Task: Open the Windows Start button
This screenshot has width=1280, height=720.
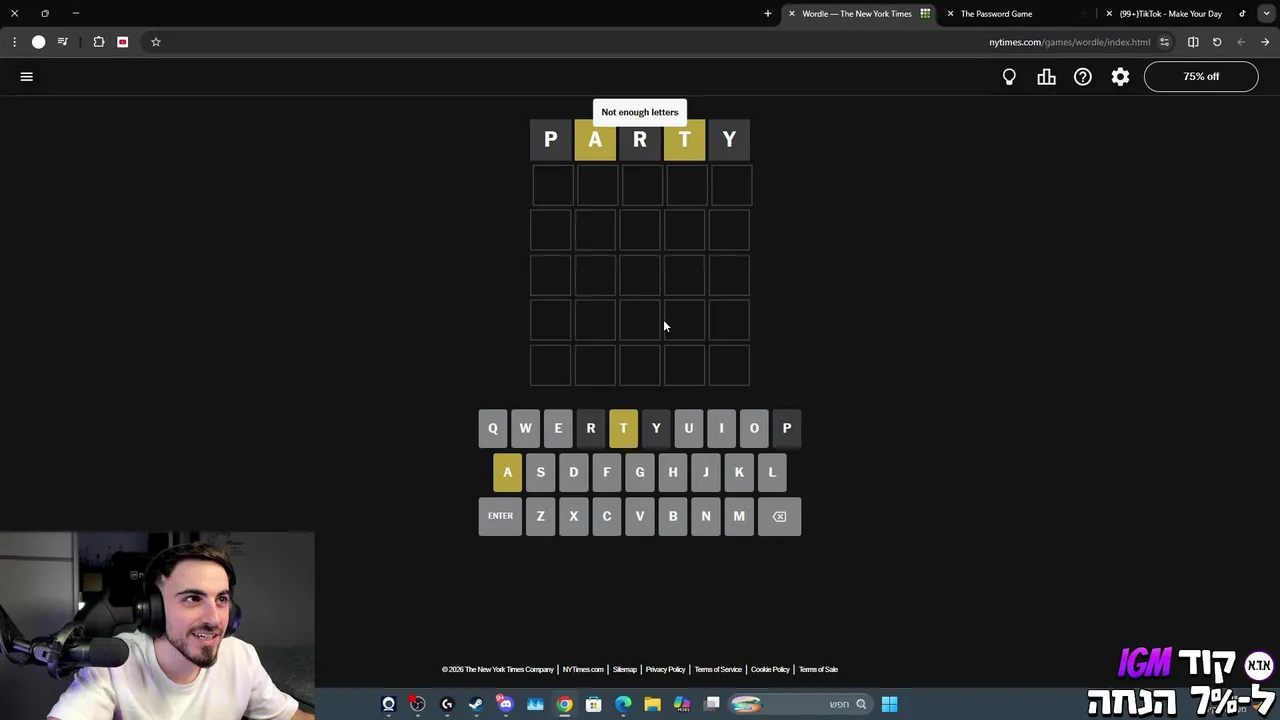Action: tap(889, 704)
